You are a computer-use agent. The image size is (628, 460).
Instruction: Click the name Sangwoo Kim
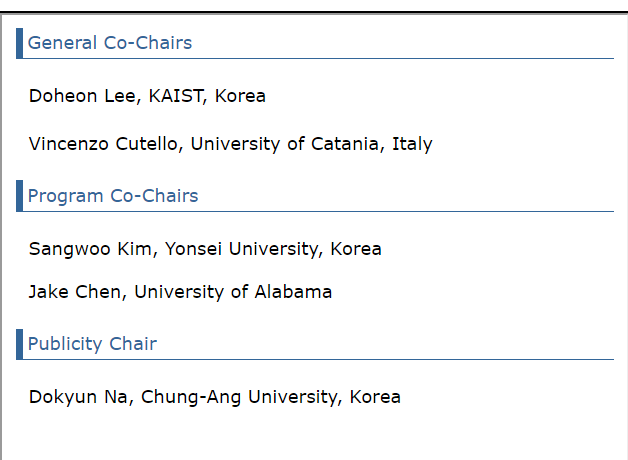tap(90, 249)
